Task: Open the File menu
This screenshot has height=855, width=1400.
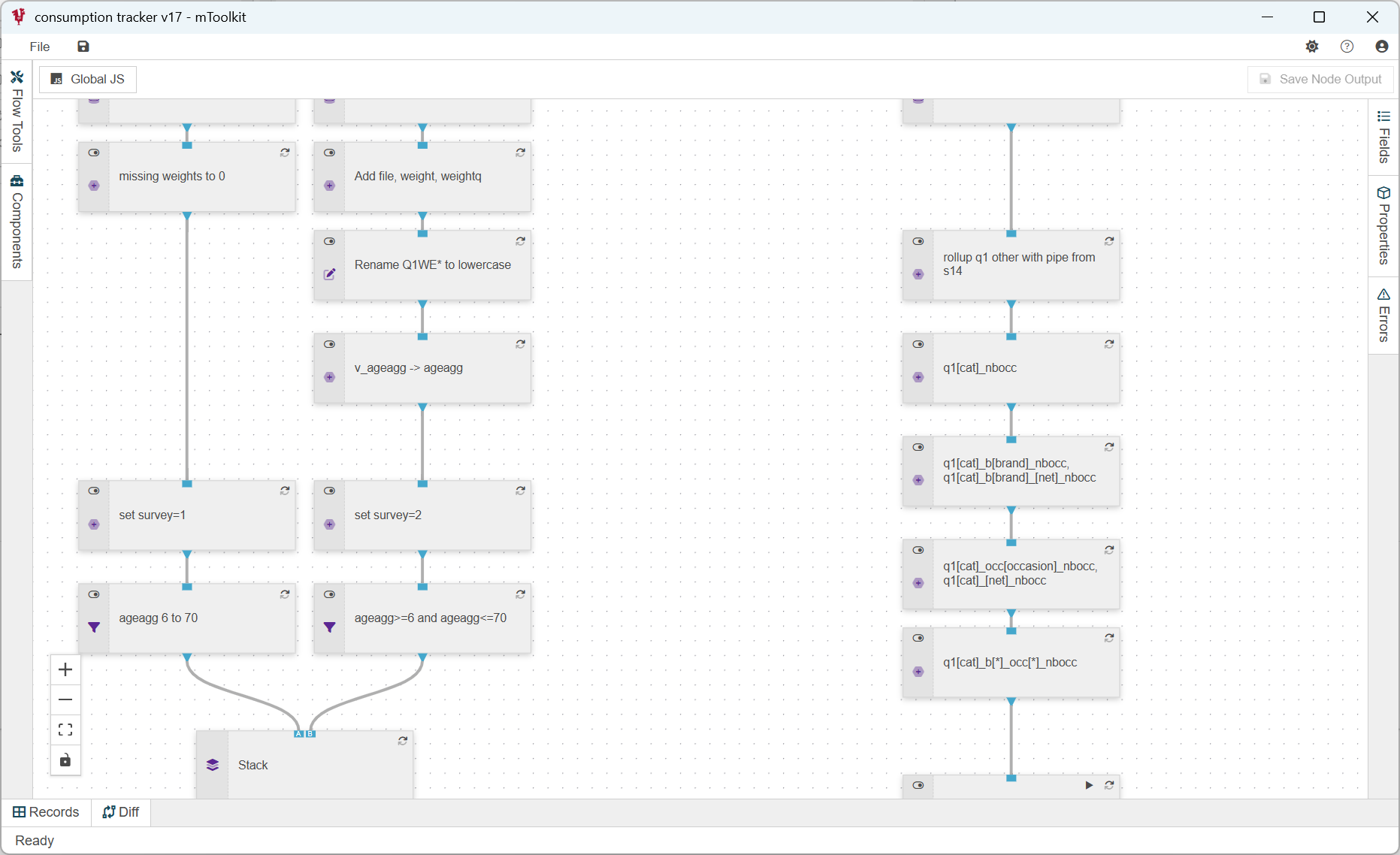Action: [40, 47]
